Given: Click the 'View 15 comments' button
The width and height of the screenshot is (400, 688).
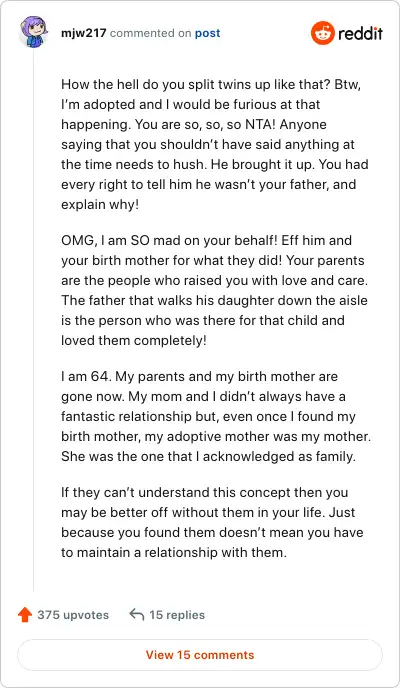Looking at the screenshot, I should point(200,655).
